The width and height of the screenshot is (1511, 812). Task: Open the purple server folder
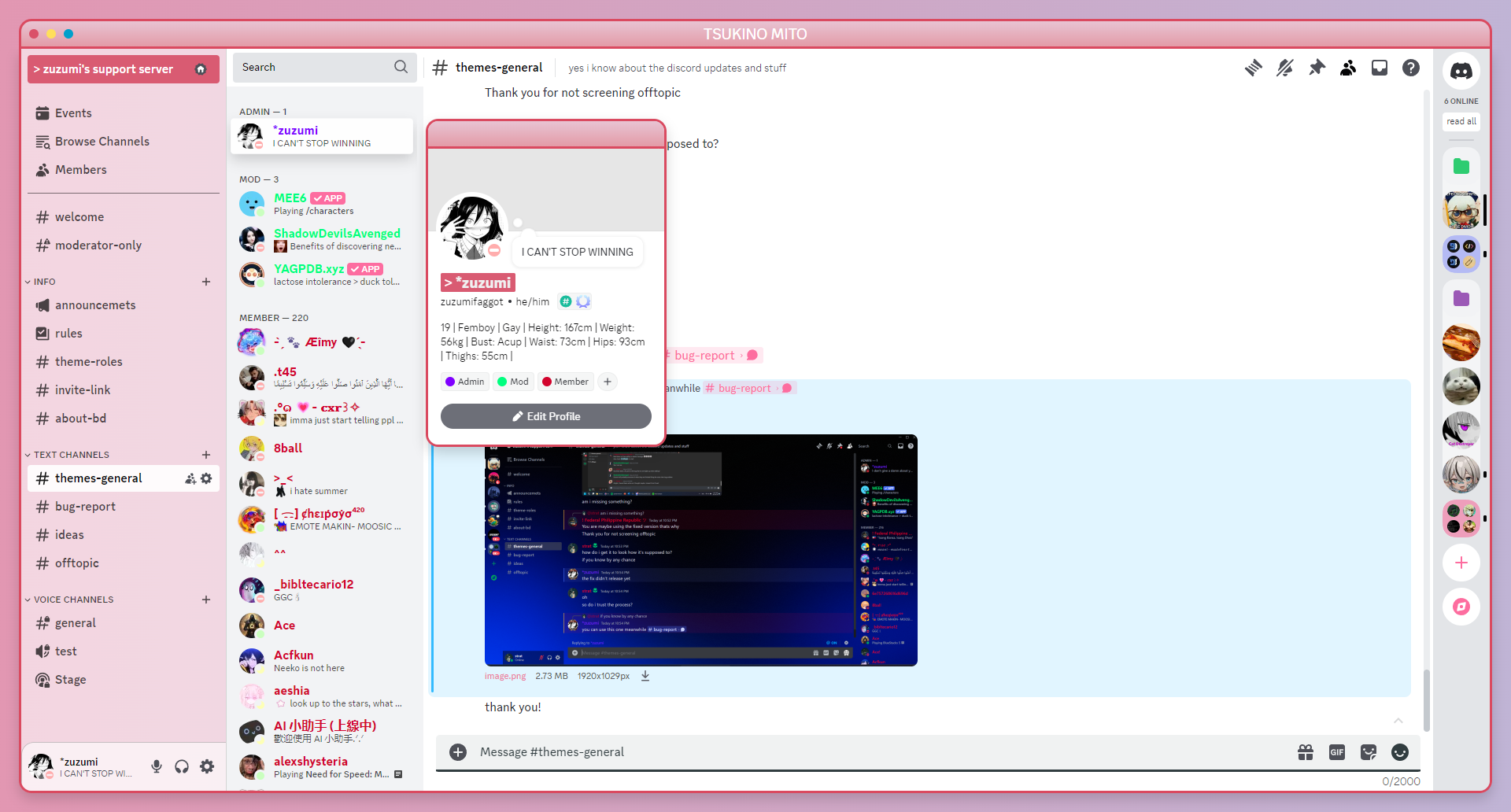tap(1461, 298)
